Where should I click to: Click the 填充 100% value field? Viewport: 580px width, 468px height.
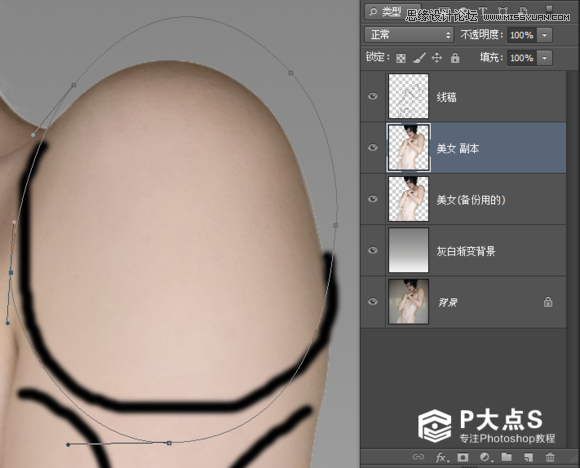point(522,58)
